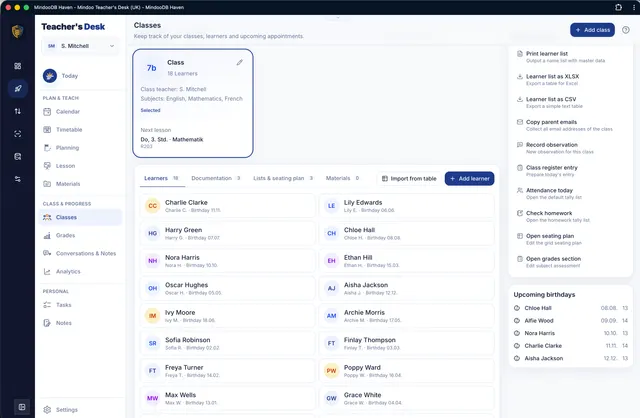640x418 pixels.
Task: Switch to Lists & seating plan tab
Action: coord(283,178)
